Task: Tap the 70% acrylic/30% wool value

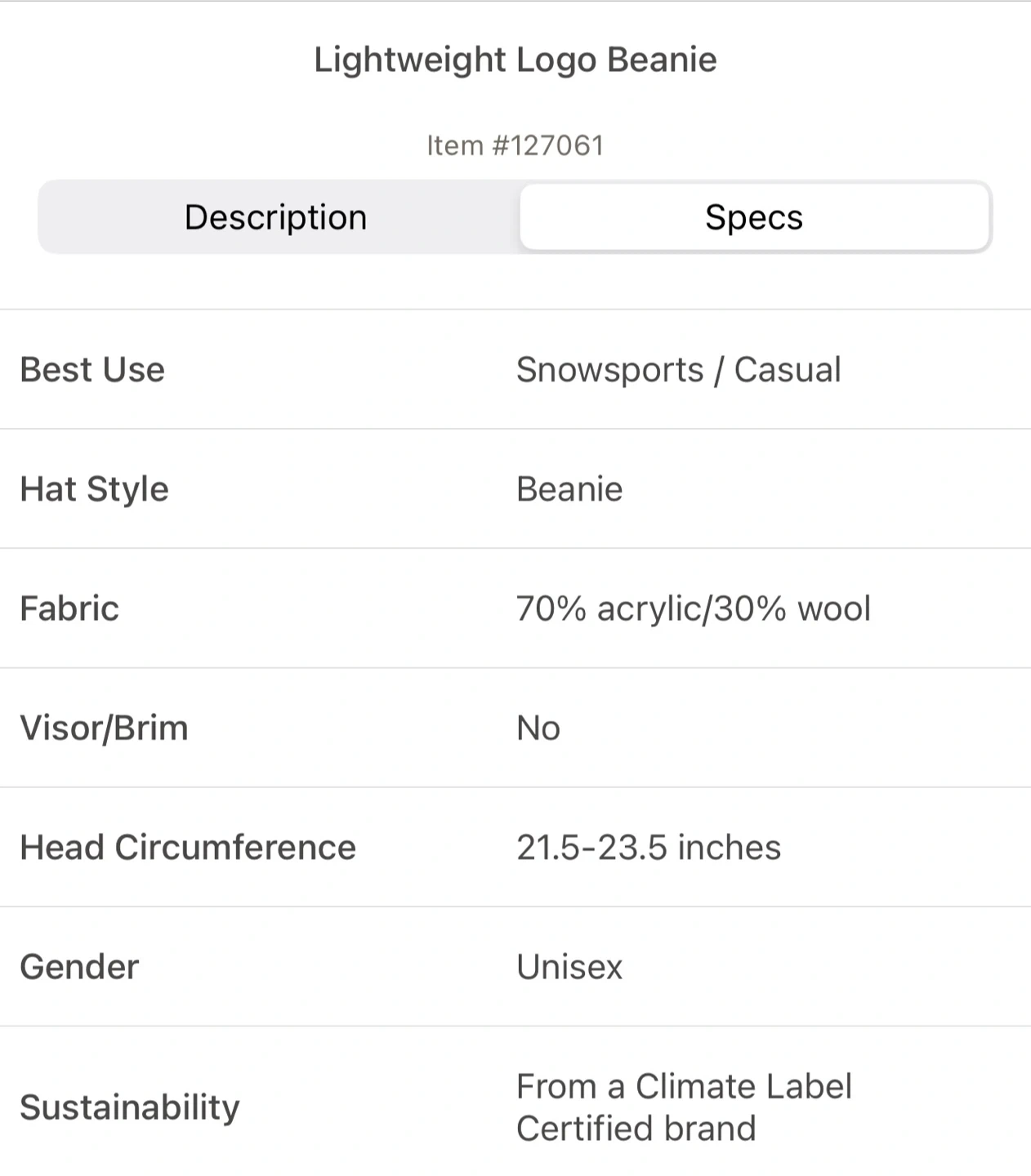Action: (694, 609)
